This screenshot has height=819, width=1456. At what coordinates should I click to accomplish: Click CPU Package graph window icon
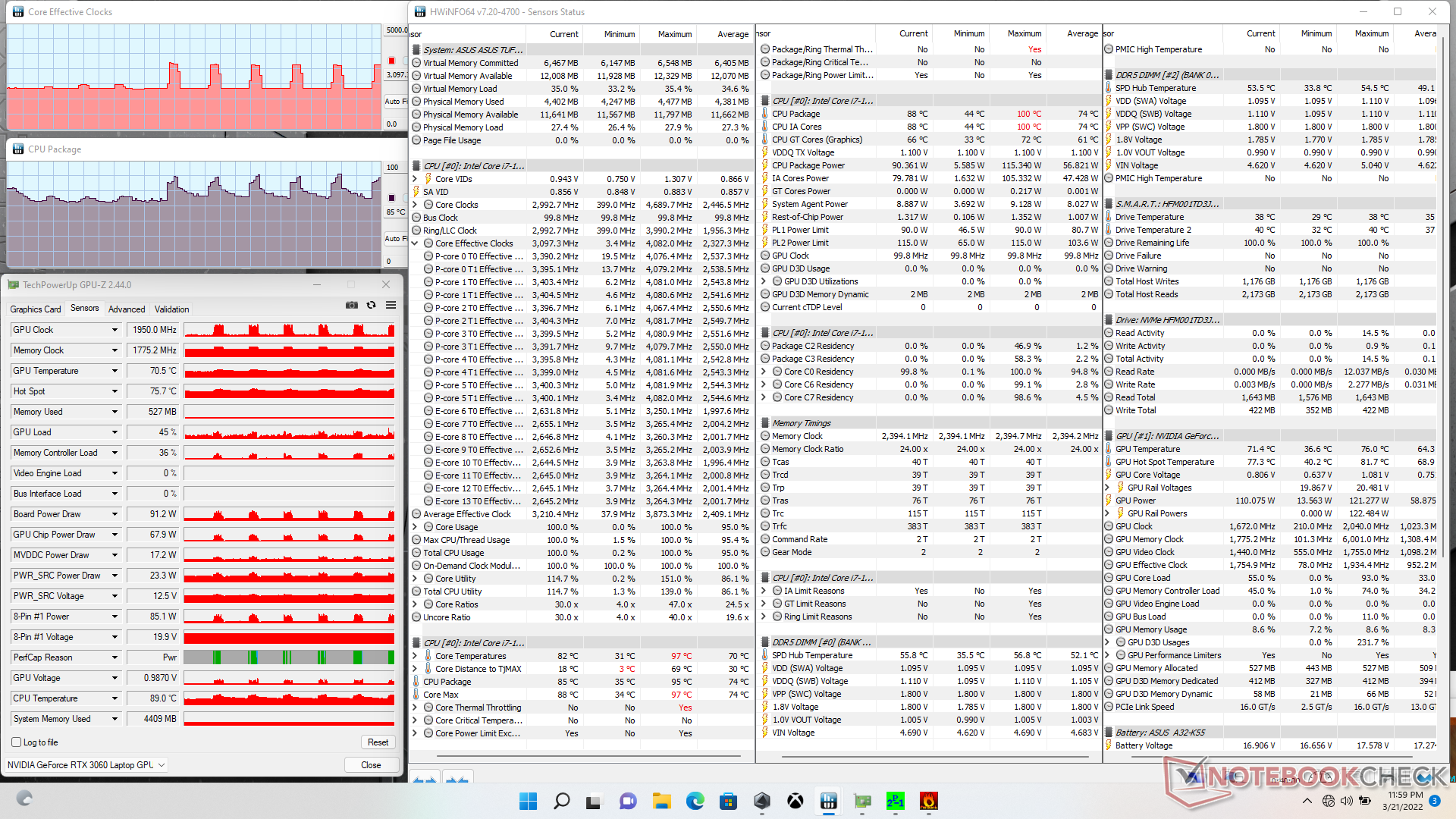pyautogui.click(x=17, y=149)
